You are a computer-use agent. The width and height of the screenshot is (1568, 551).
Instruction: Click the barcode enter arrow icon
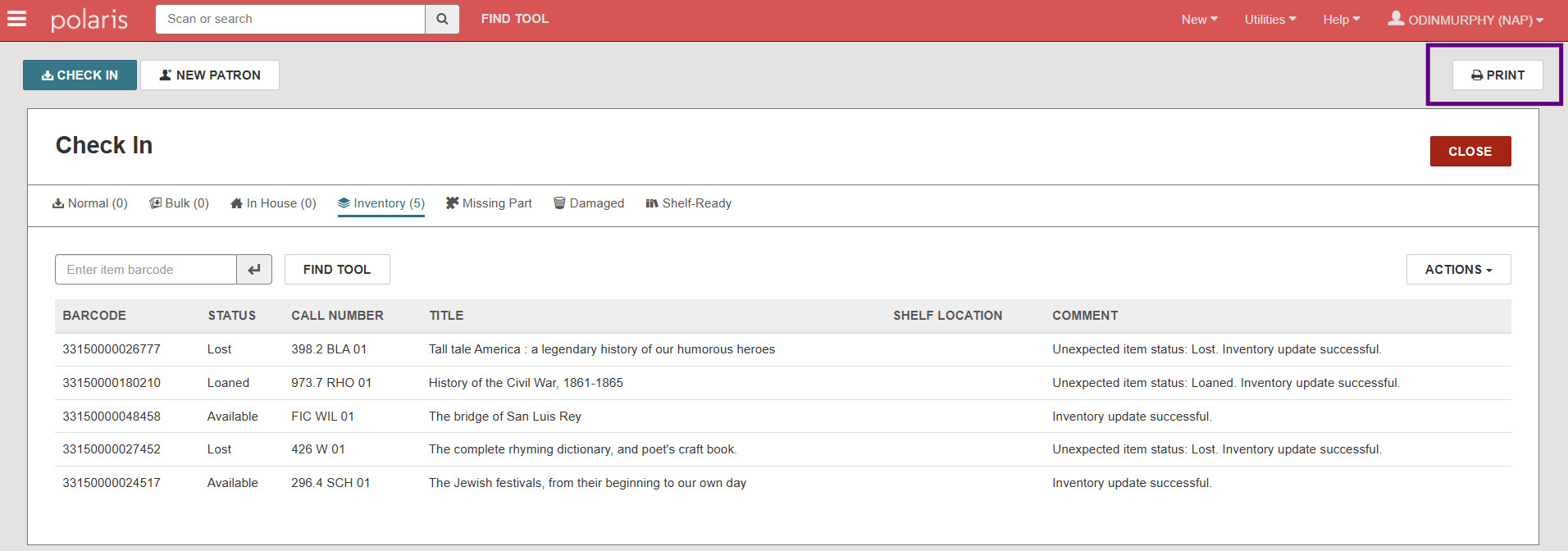click(x=254, y=270)
